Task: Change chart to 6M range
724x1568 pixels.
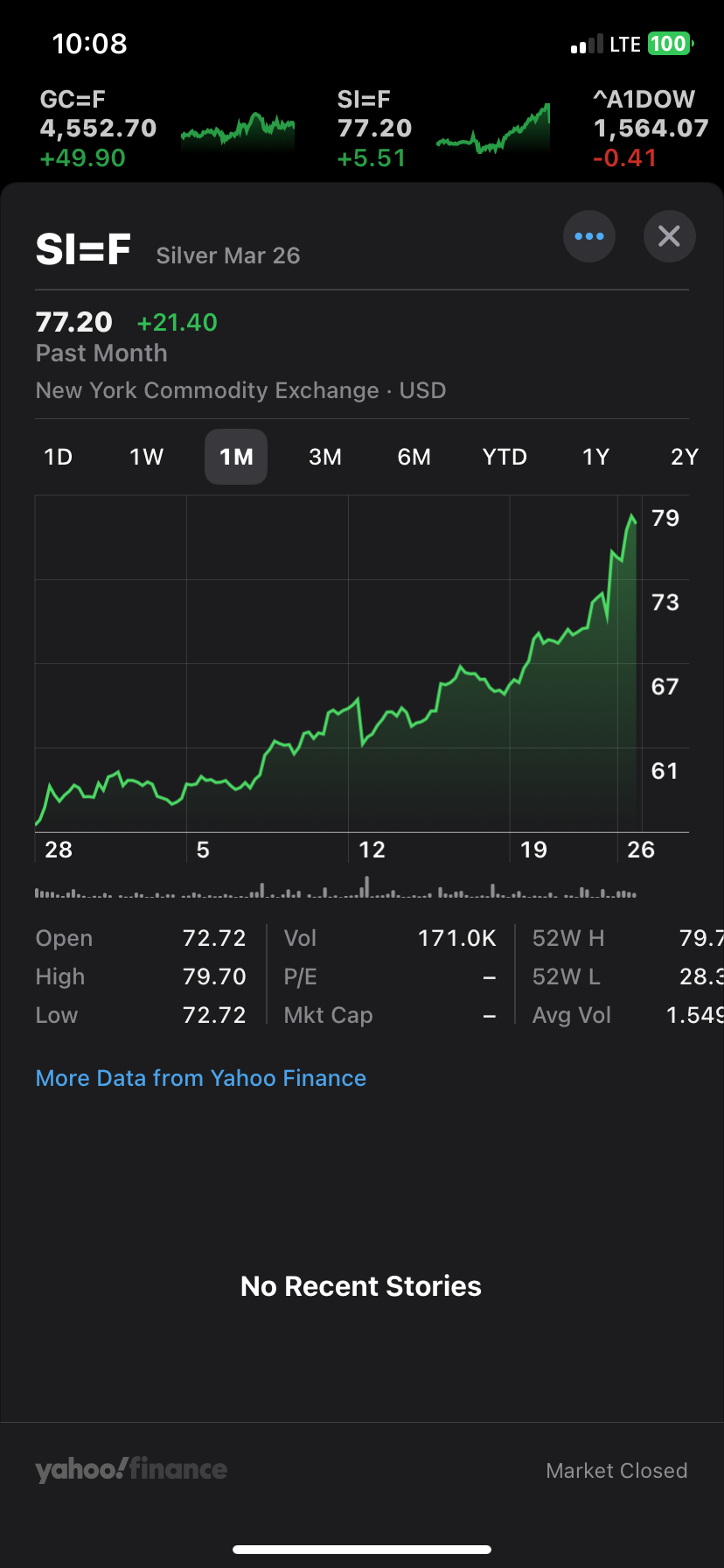Action: (x=414, y=457)
